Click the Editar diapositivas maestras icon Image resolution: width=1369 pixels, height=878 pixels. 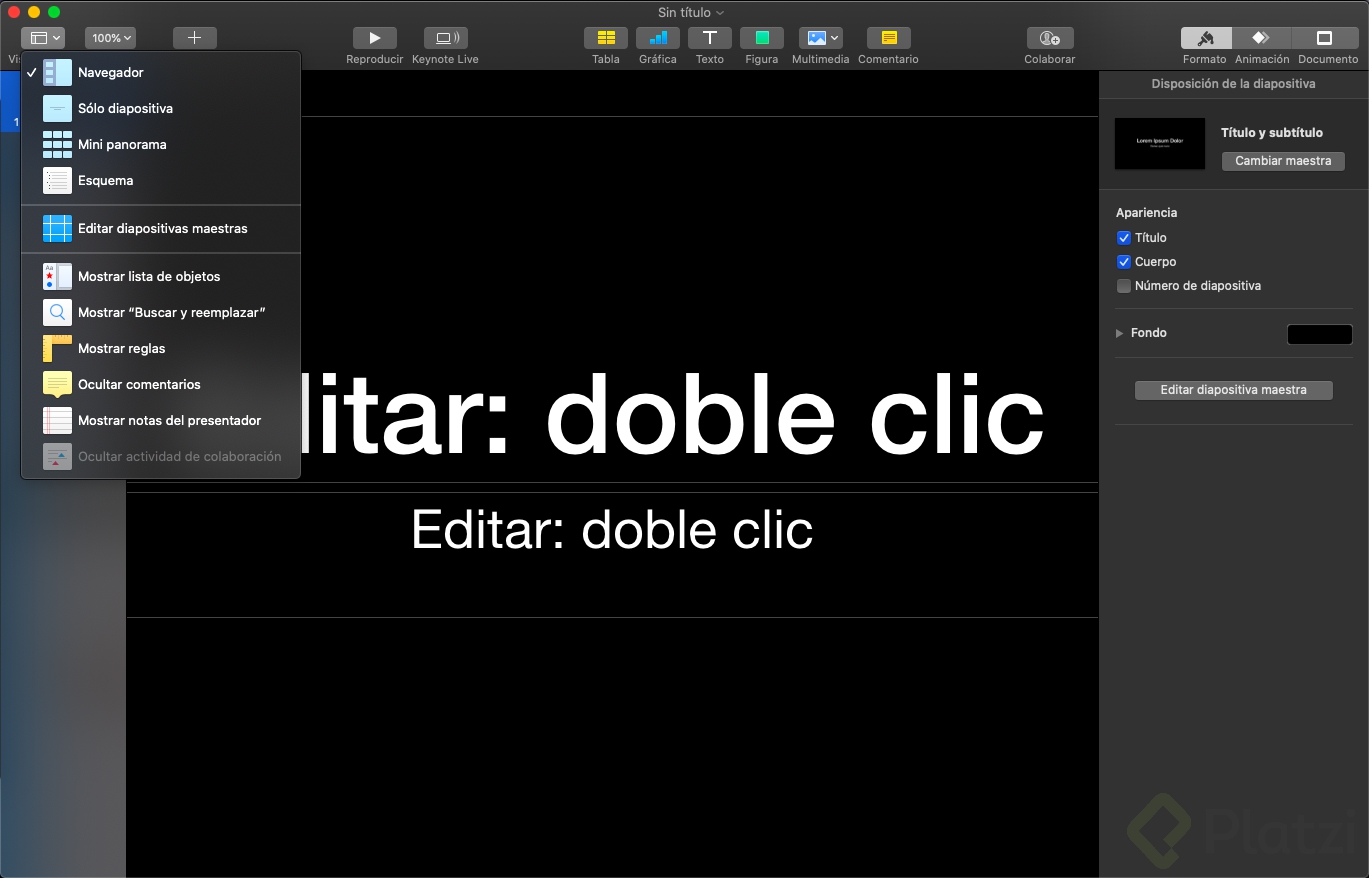tap(57, 229)
